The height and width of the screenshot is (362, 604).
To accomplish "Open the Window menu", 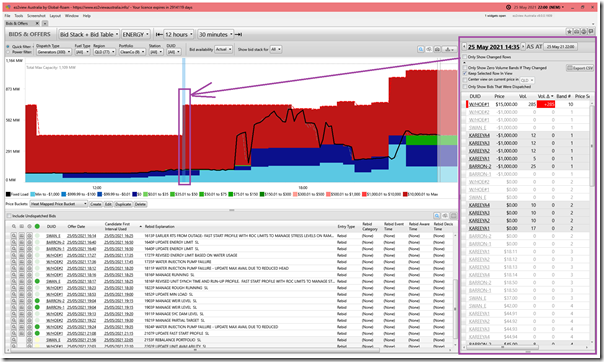I will [x=72, y=16].
